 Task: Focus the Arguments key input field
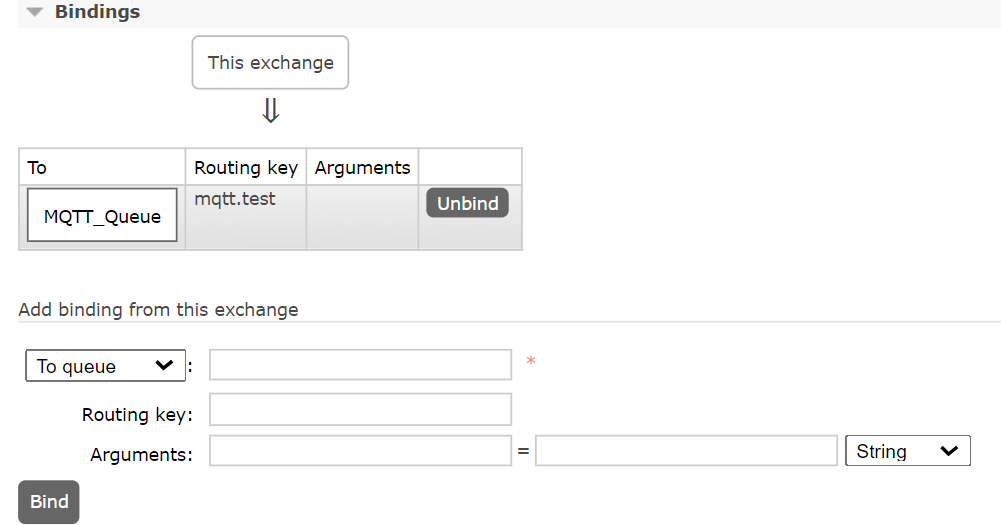click(361, 451)
